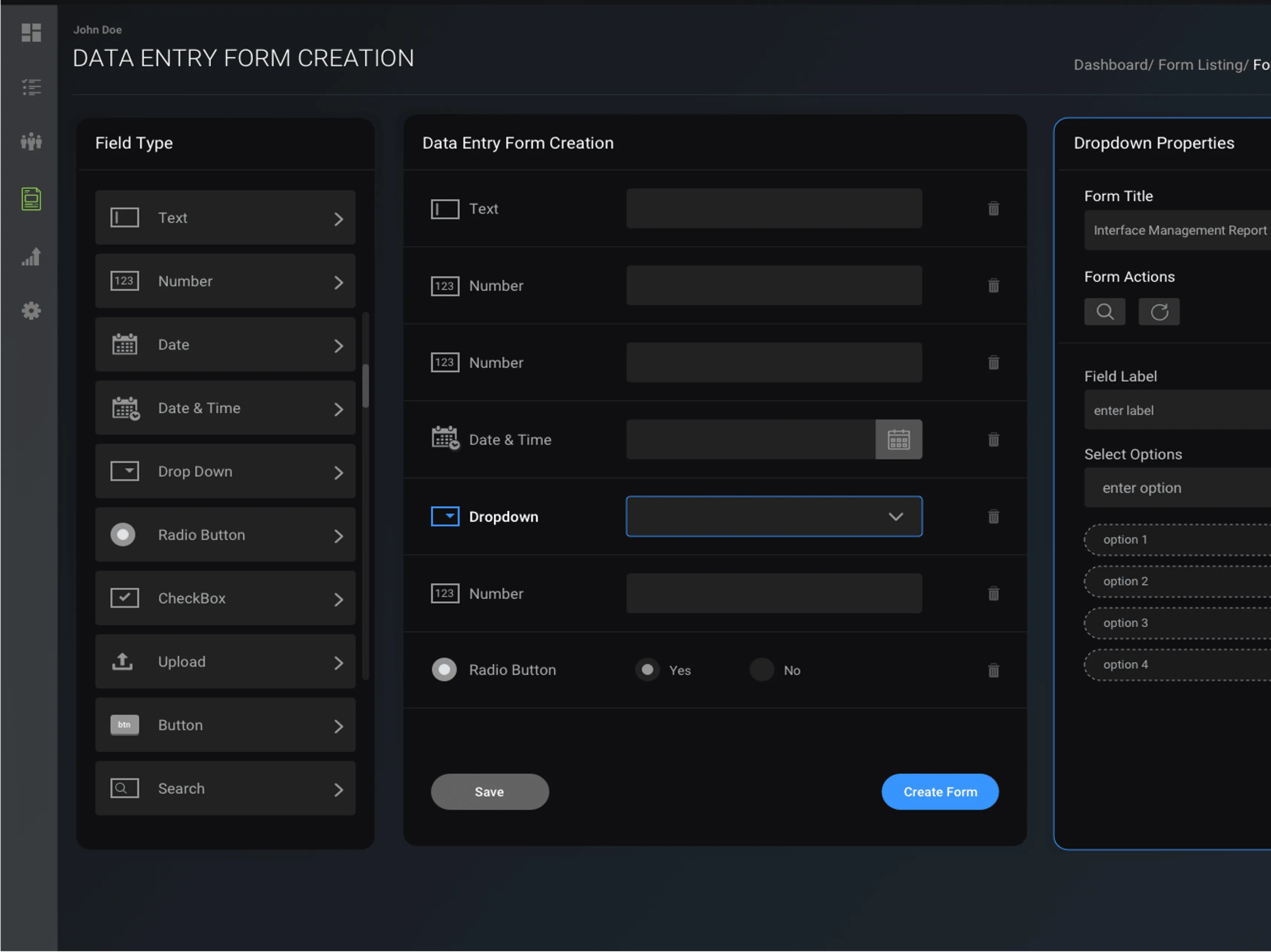Open the task list icon in sidebar
The width and height of the screenshot is (1271, 952).
click(31, 87)
